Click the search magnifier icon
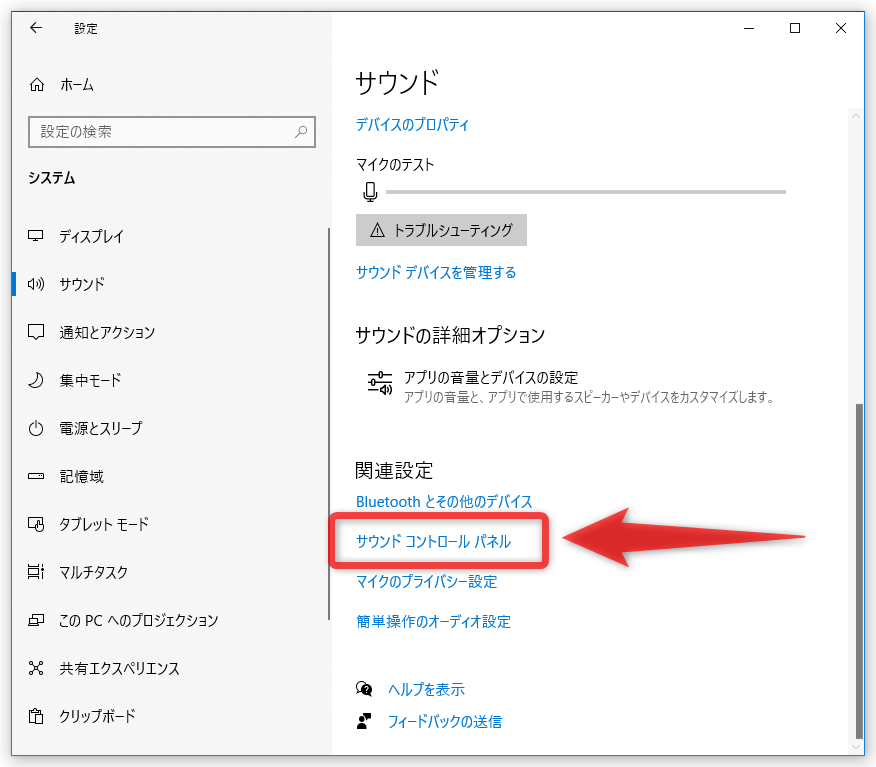The height and width of the screenshot is (767, 876). point(301,132)
